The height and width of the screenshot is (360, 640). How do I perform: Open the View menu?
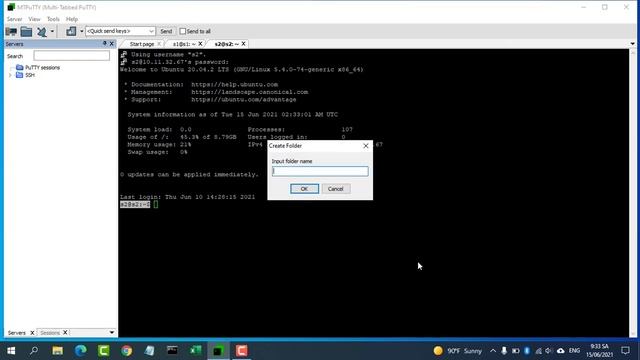point(34,19)
